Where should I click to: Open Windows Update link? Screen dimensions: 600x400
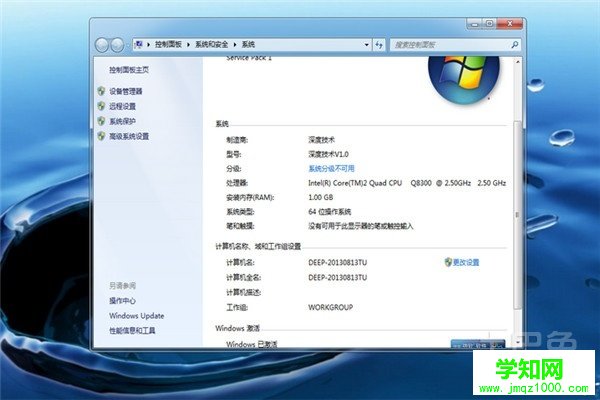tap(137, 315)
